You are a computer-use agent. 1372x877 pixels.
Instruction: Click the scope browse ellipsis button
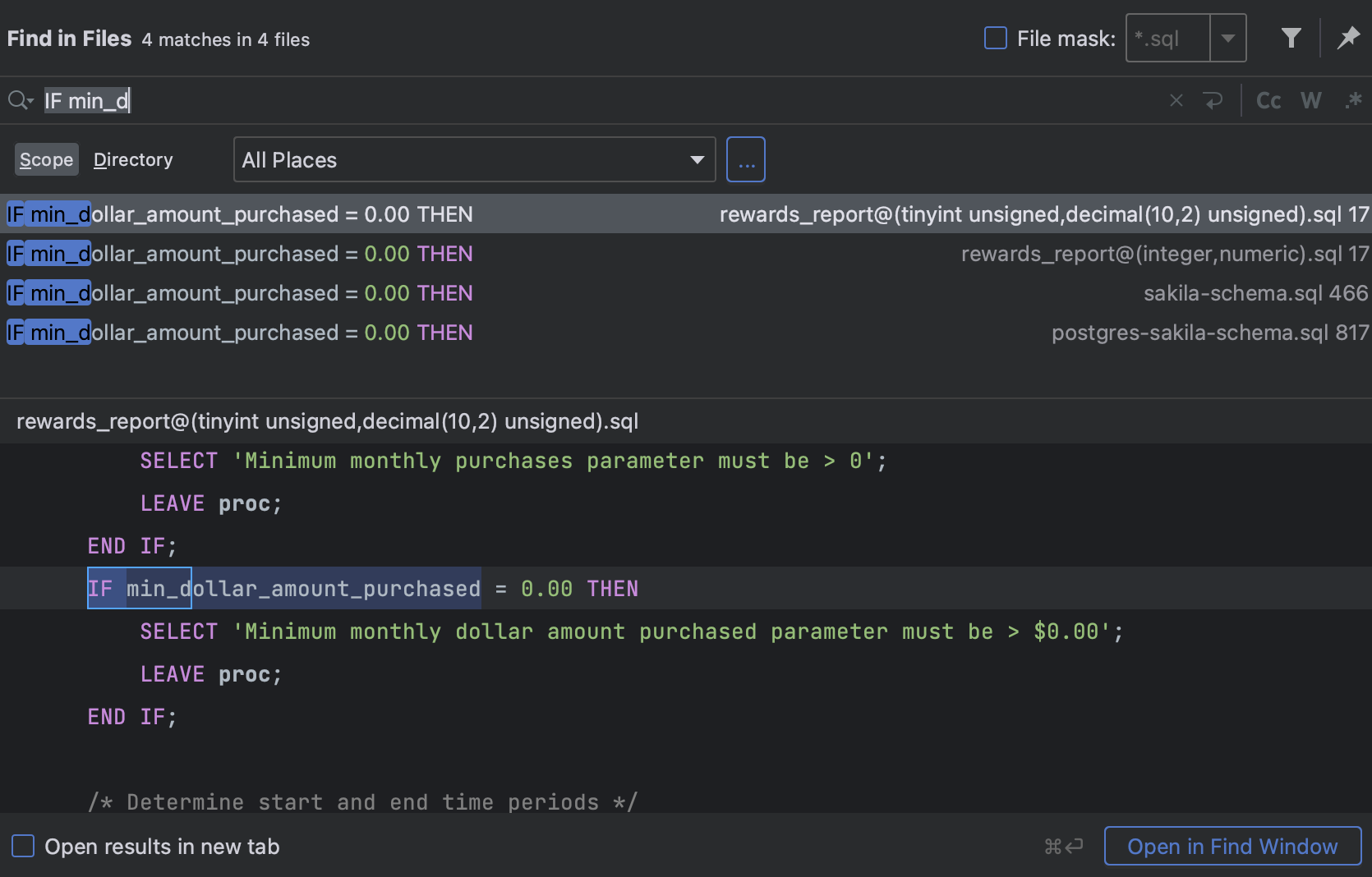click(x=746, y=159)
